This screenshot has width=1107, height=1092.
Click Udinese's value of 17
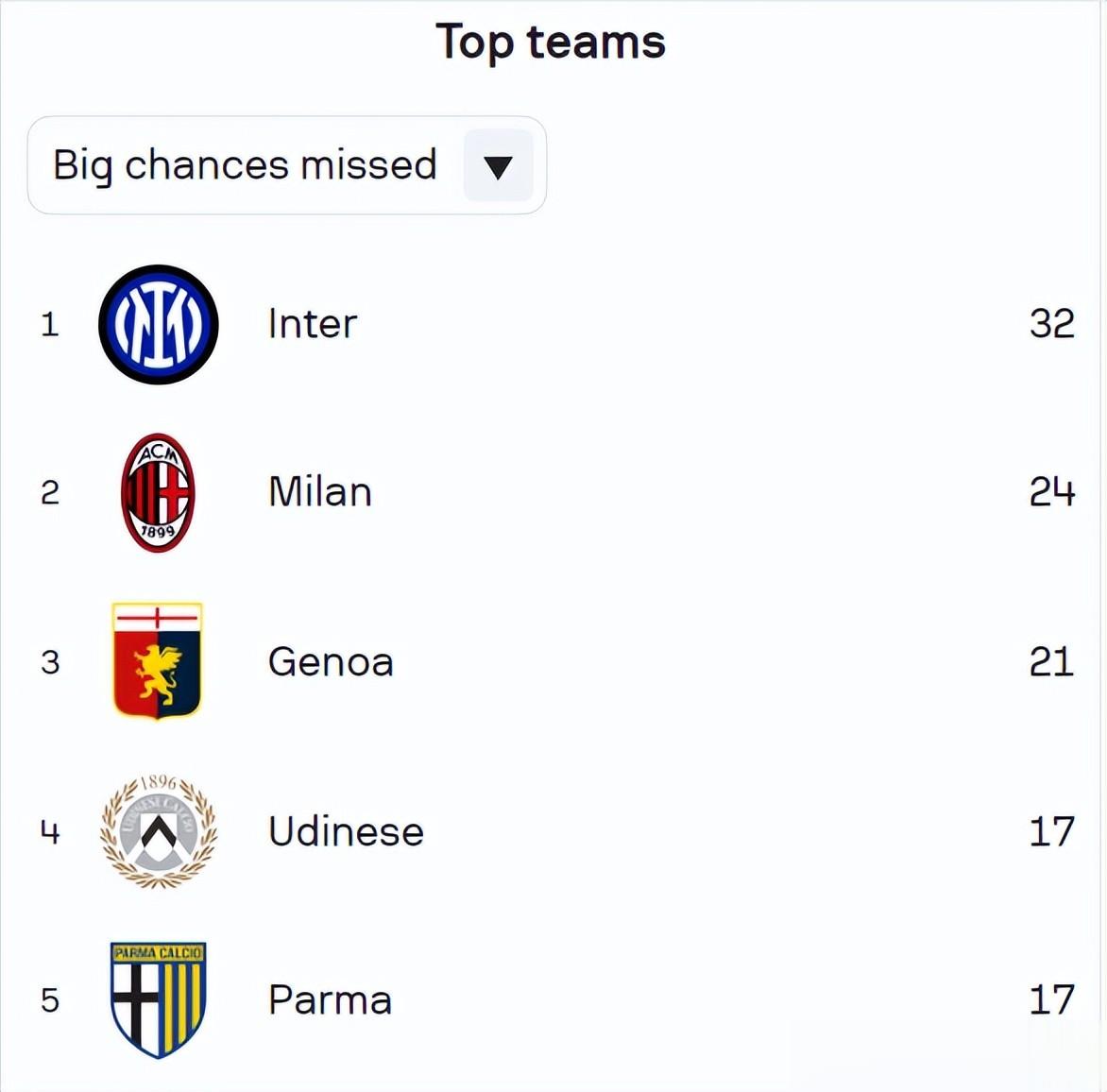(1051, 831)
